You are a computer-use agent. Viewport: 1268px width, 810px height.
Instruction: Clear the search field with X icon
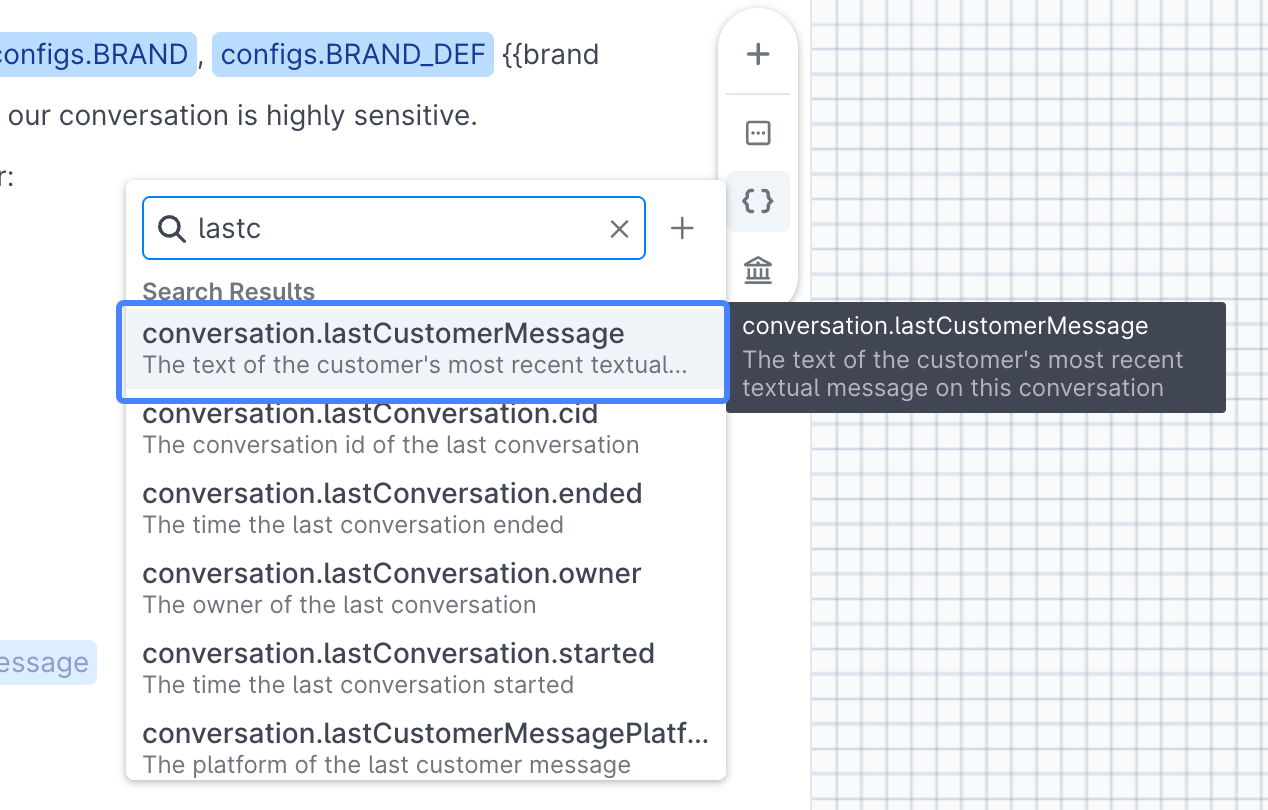[619, 229]
